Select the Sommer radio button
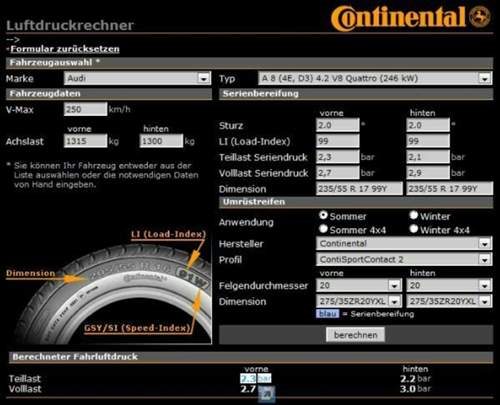Image resolution: width=500 pixels, height=405 pixels. (x=323, y=215)
